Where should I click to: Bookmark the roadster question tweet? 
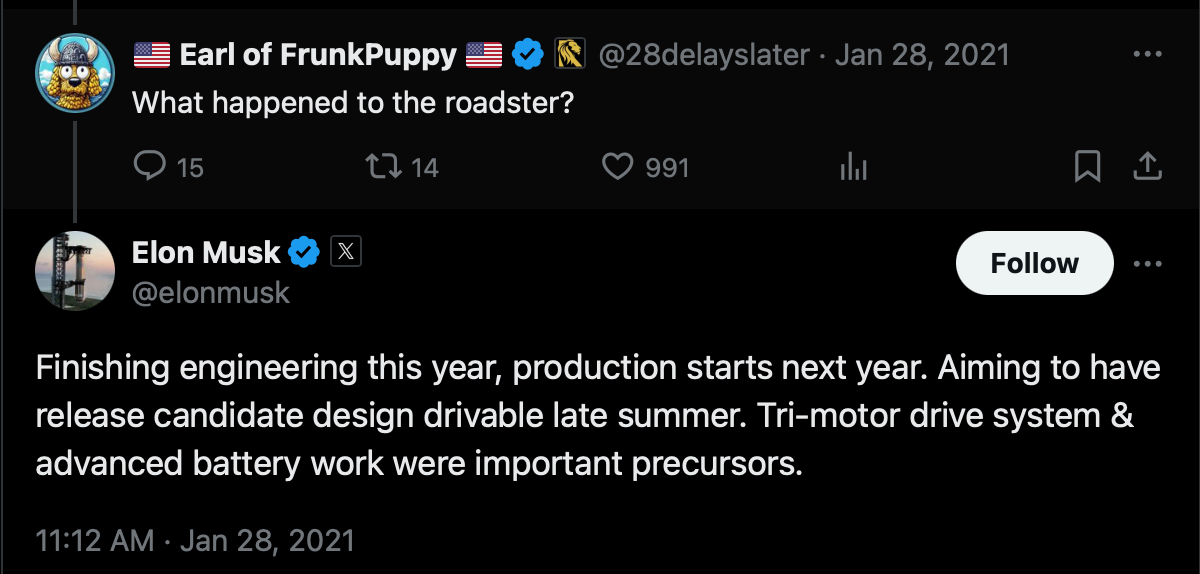click(1087, 166)
